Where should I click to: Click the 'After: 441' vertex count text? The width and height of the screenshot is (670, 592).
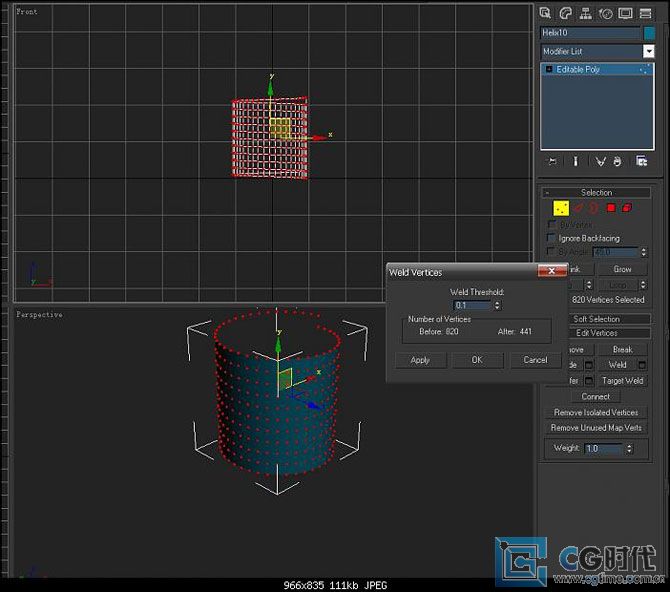[x=514, y=331]
